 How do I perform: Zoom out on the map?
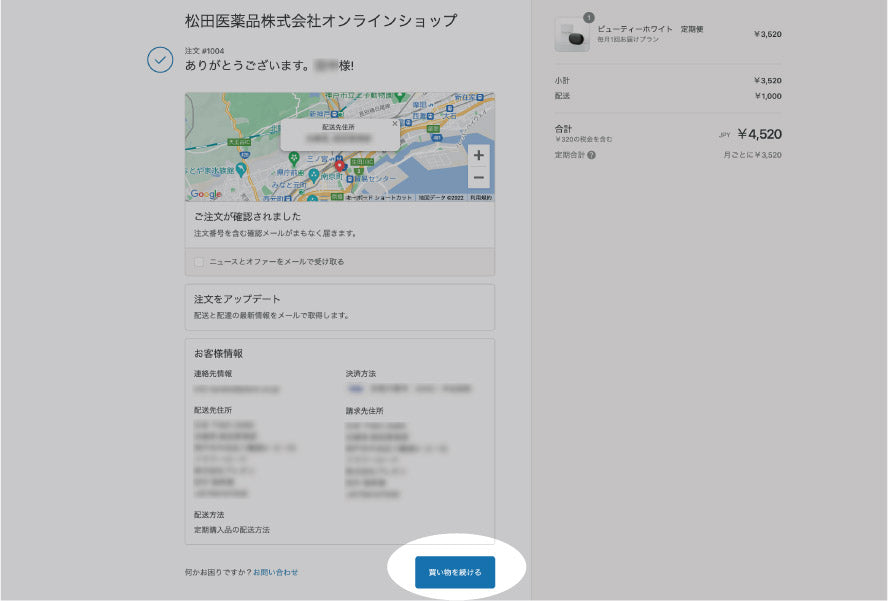pos(479,178)
